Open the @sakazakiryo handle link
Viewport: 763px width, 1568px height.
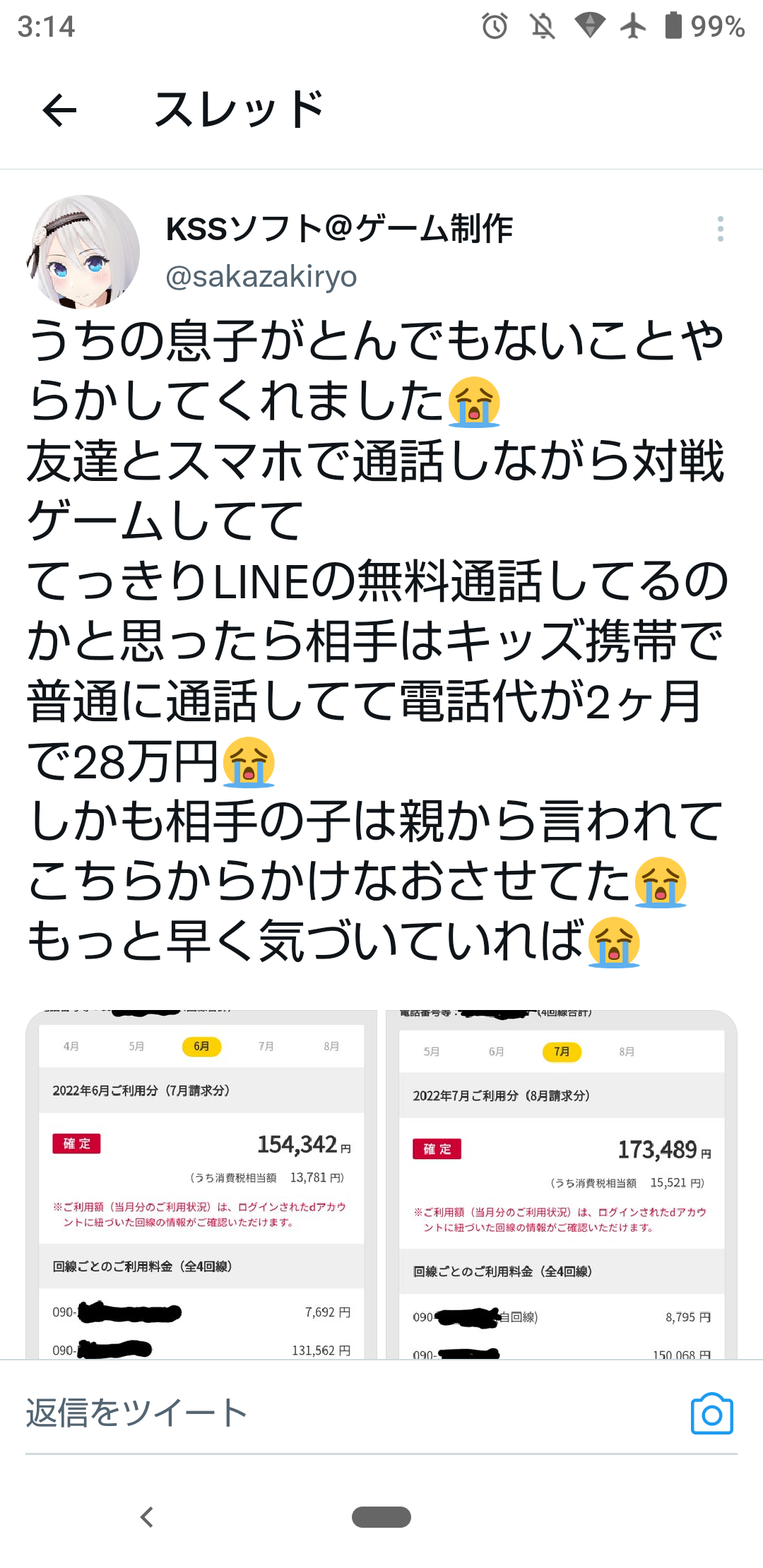(261, 277)
